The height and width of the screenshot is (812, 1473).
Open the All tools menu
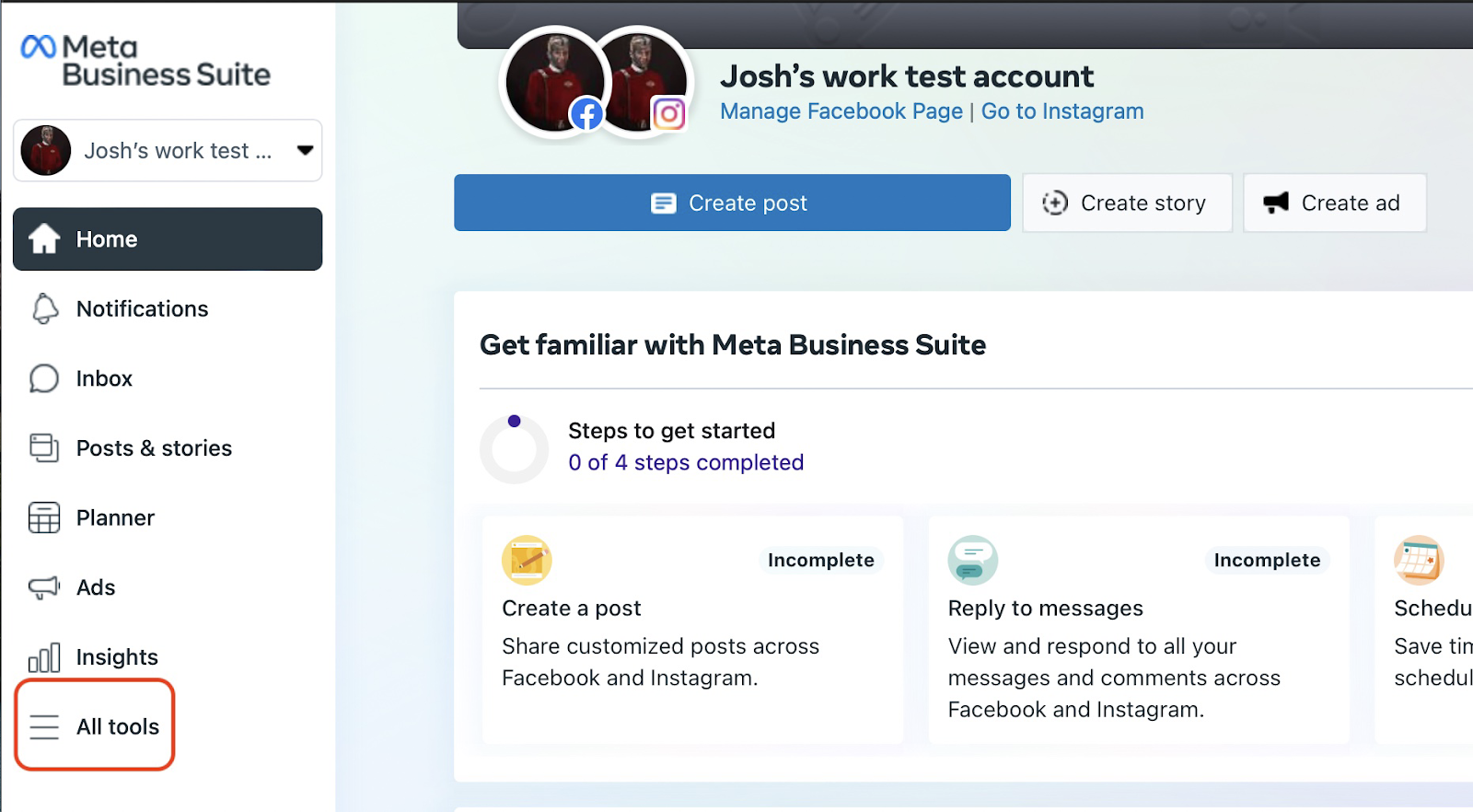pyautogui.click(x=96, y=726)
